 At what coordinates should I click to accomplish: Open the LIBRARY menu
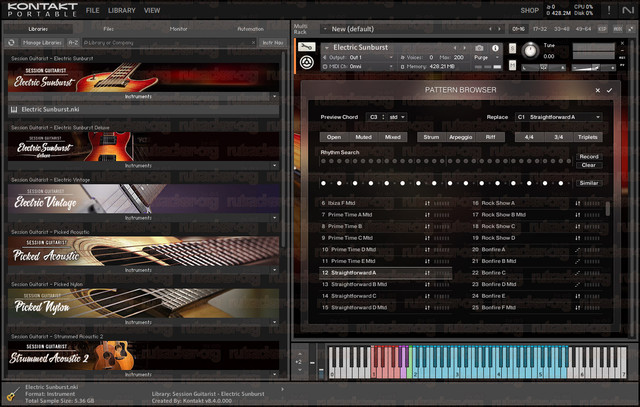[x=122, y=10]
